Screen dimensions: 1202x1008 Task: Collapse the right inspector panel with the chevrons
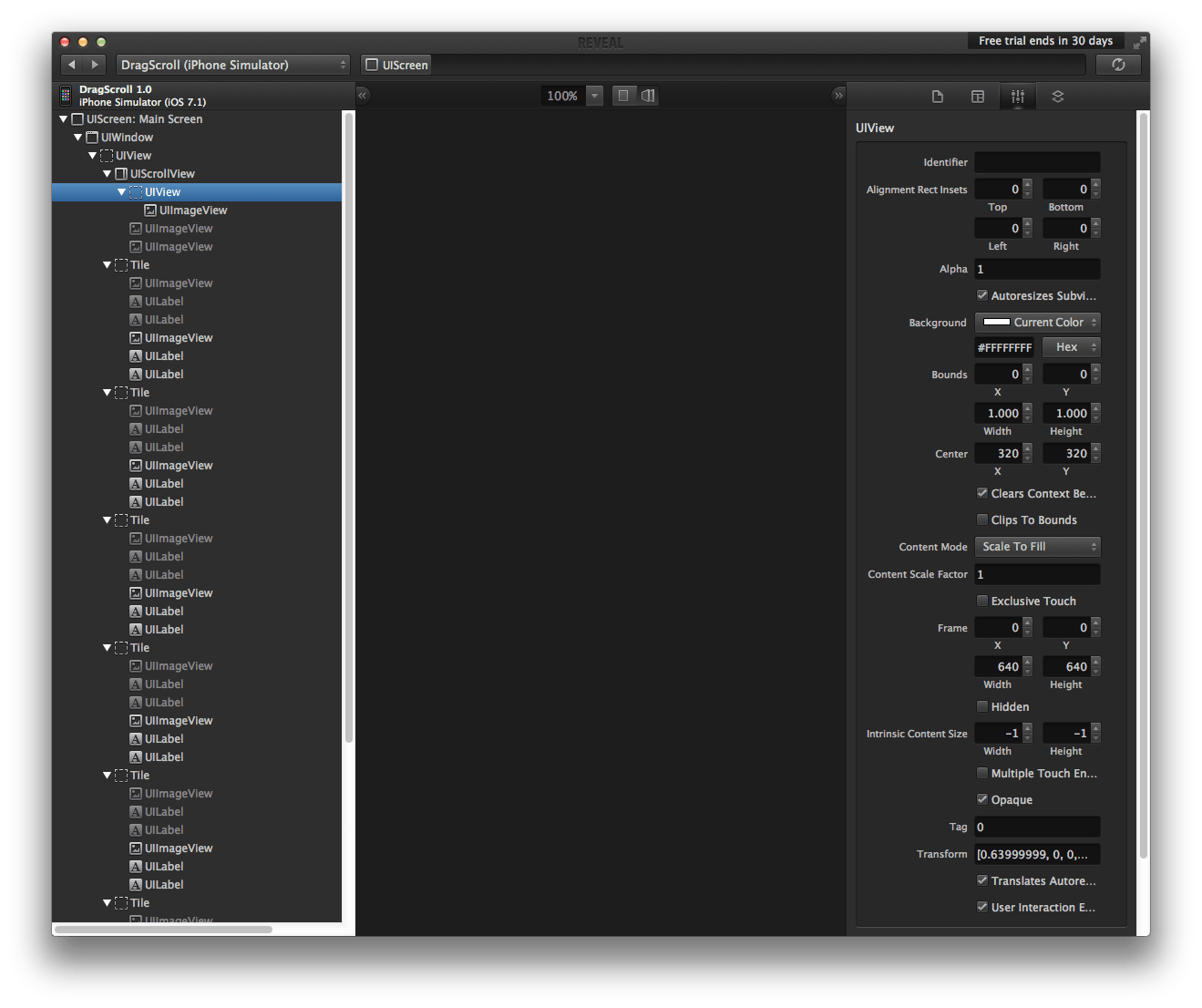click(838, 95)
